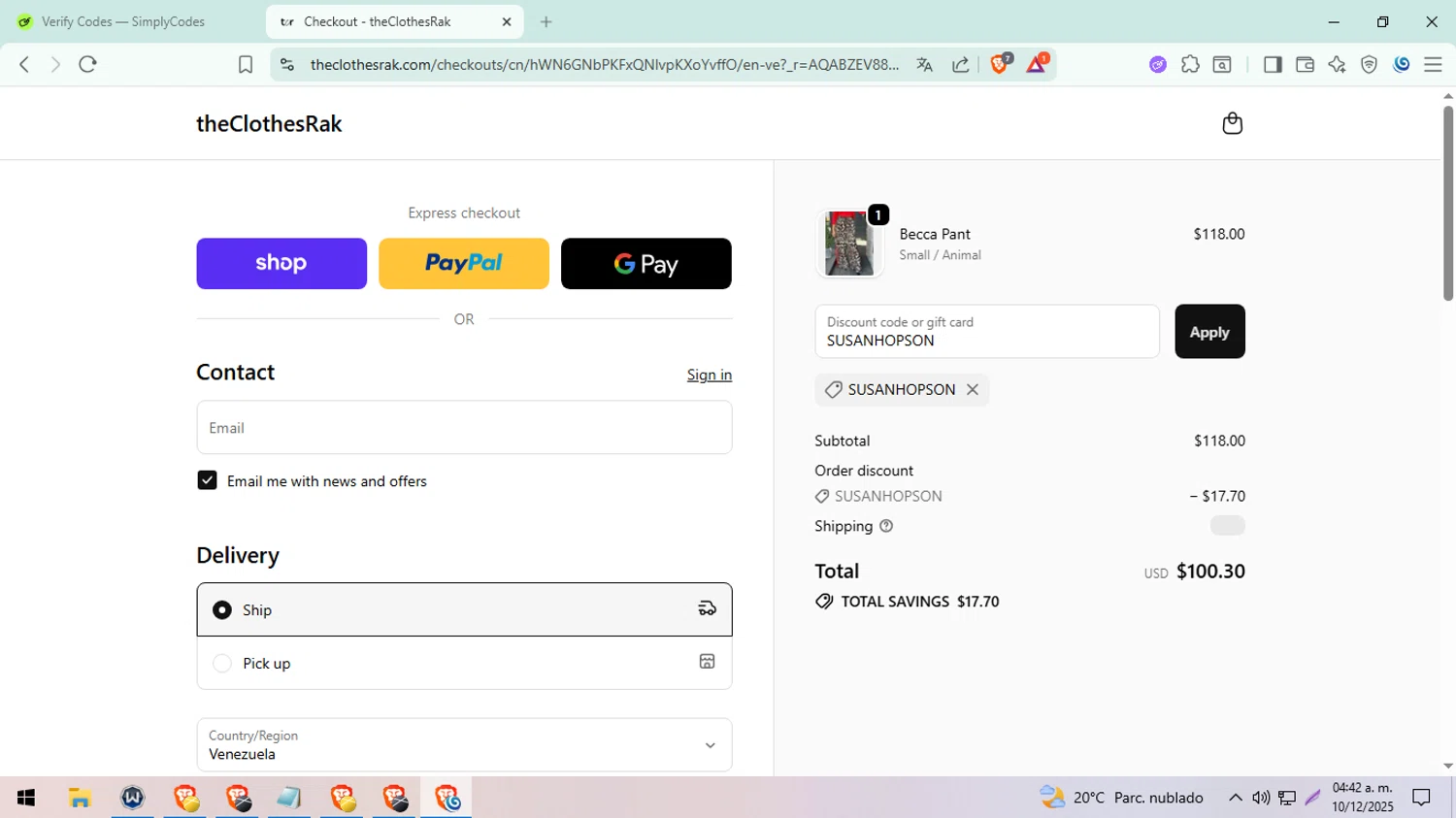
Task: Open the browser hamburger menu
Action: coord(1433,64)
